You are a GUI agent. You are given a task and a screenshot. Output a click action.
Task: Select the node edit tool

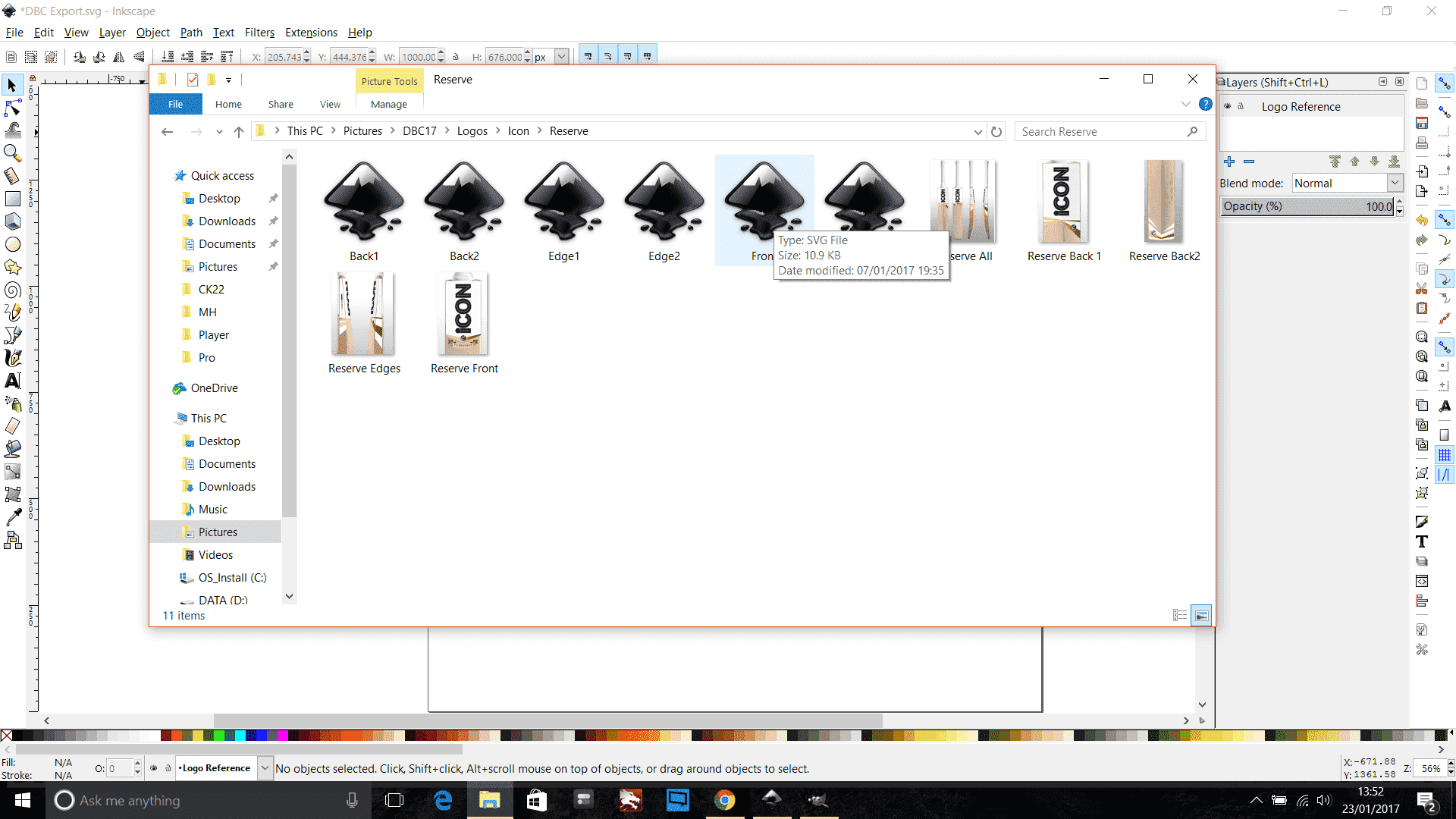(x=12, y=108)
